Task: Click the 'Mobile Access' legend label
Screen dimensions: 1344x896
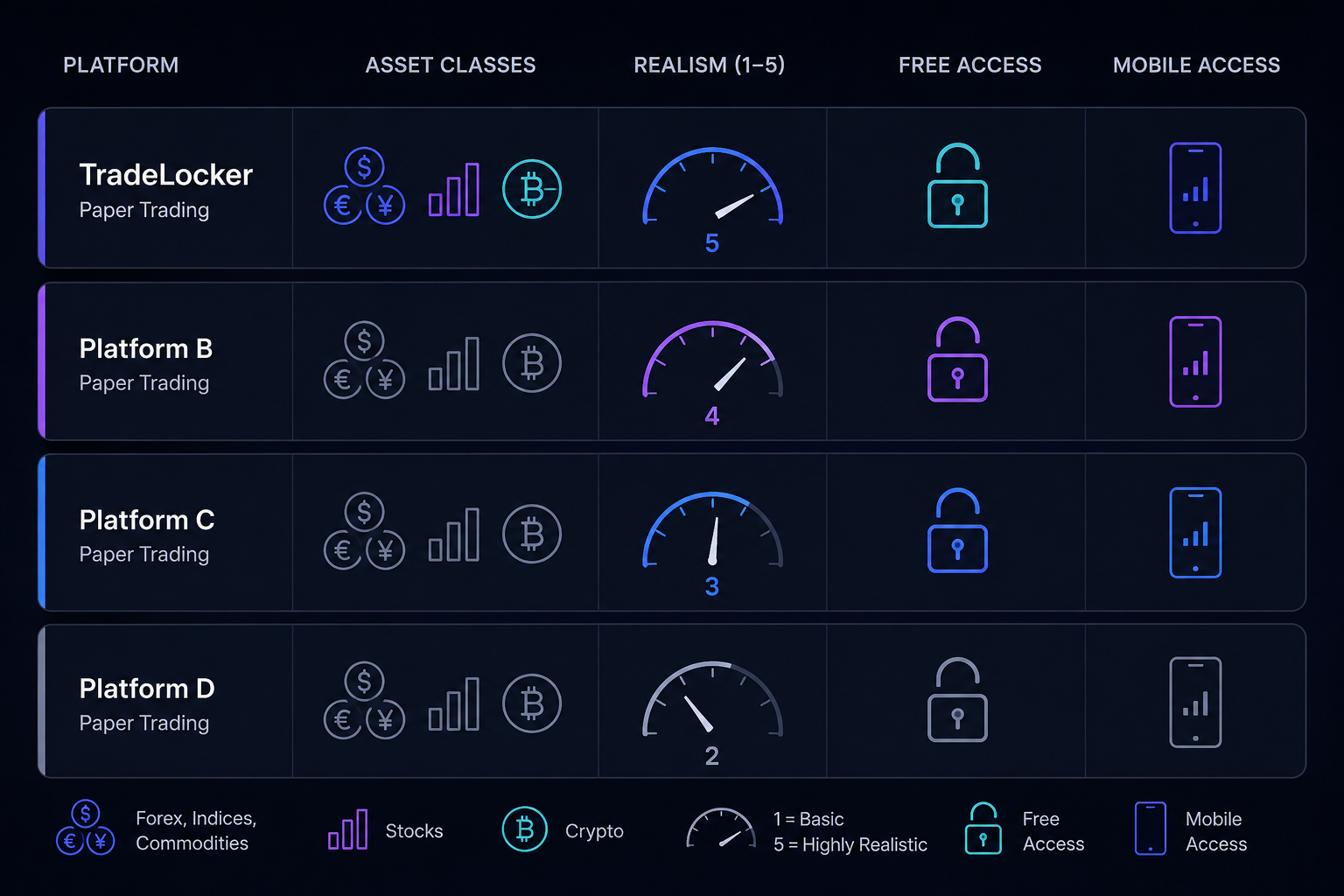Action: 1216,831
